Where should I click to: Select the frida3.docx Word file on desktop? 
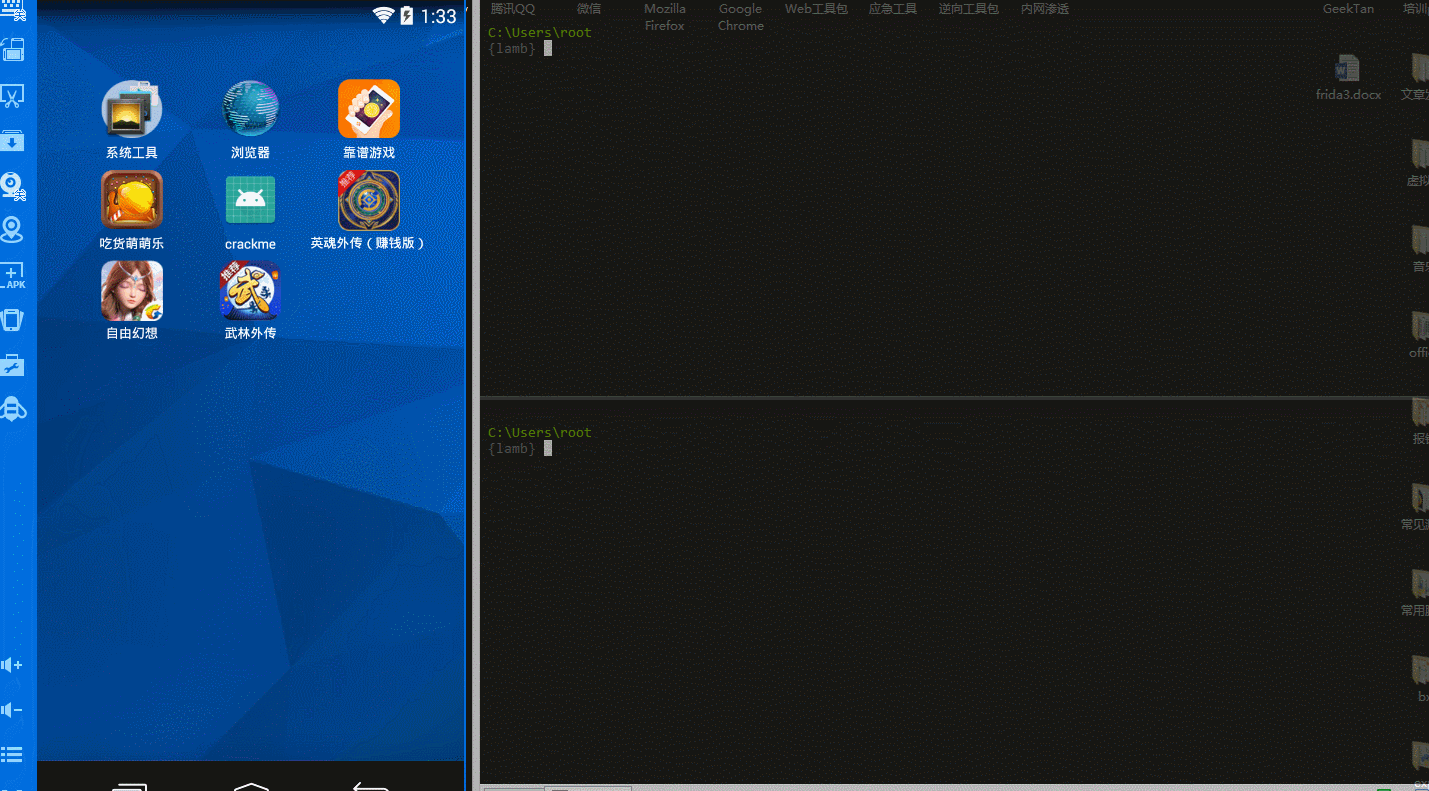(x=1348, y=78)
